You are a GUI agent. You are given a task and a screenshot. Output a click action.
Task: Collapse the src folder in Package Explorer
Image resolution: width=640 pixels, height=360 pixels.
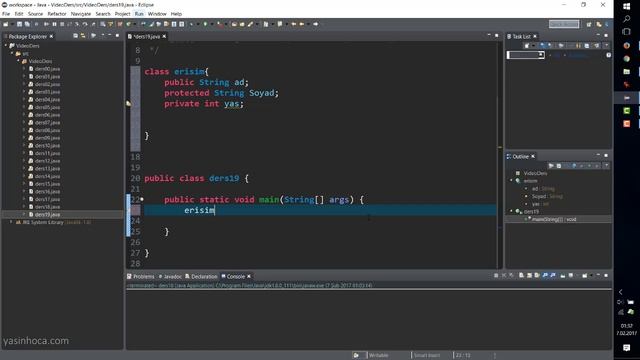click(x=12, y=53)
